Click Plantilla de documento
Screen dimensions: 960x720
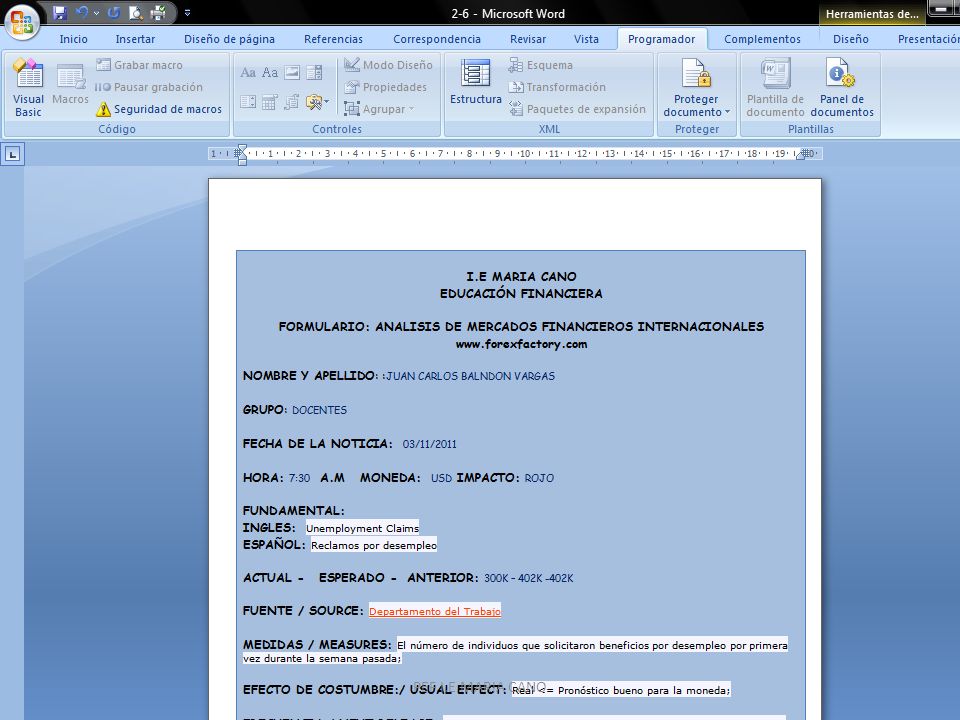coord(775,87)
